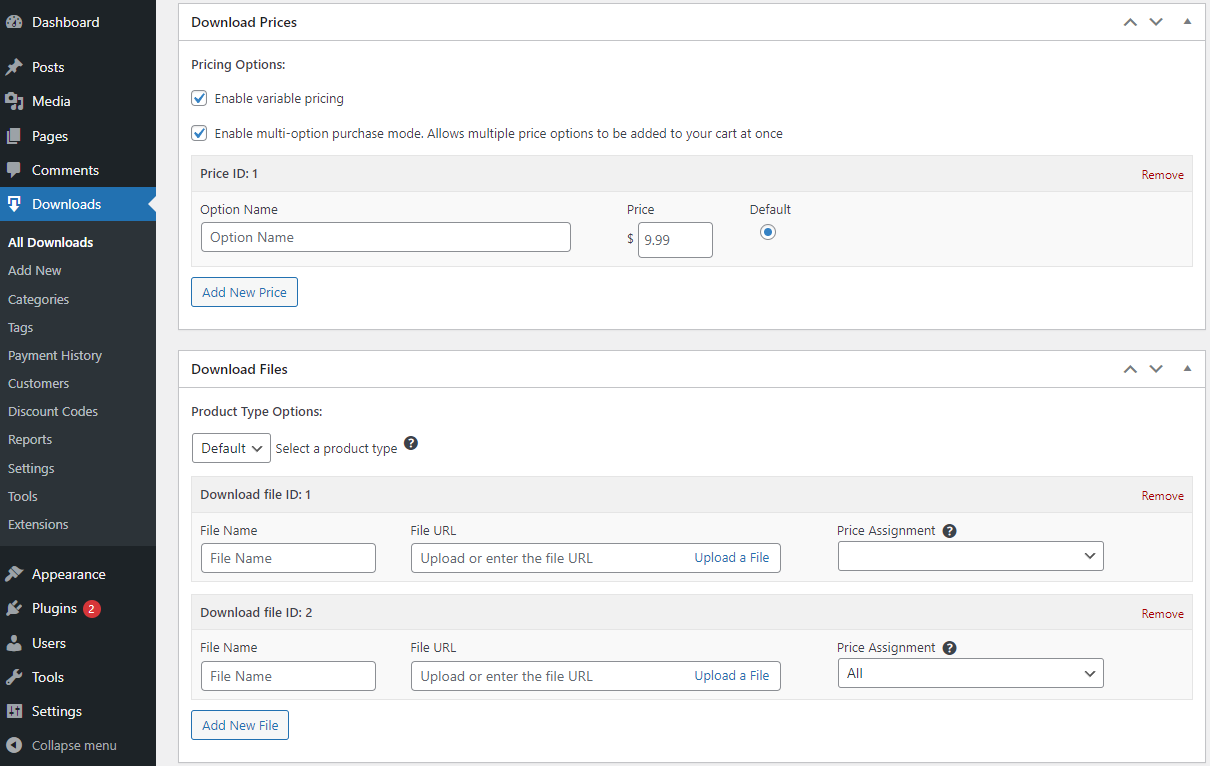
Task: Open the Price Assignment dropdown for file ID 2
Action: 970,672
